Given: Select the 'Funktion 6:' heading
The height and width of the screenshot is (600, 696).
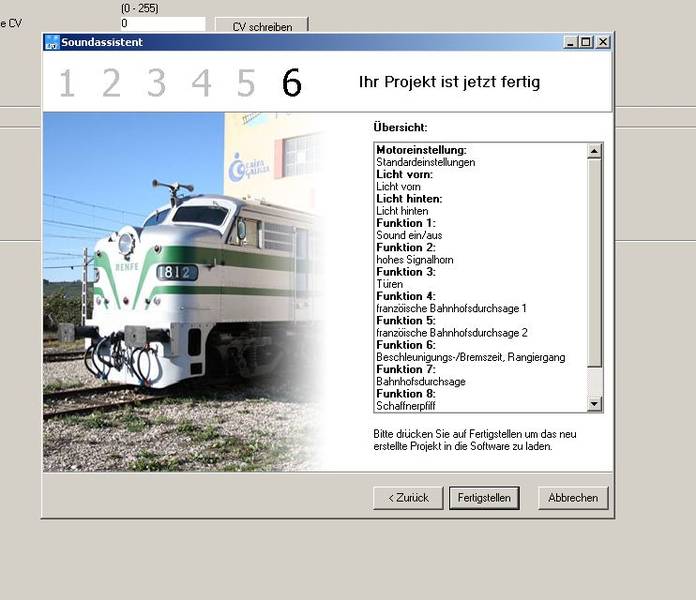Looking at the screenshot, I should tap(406, 345).
